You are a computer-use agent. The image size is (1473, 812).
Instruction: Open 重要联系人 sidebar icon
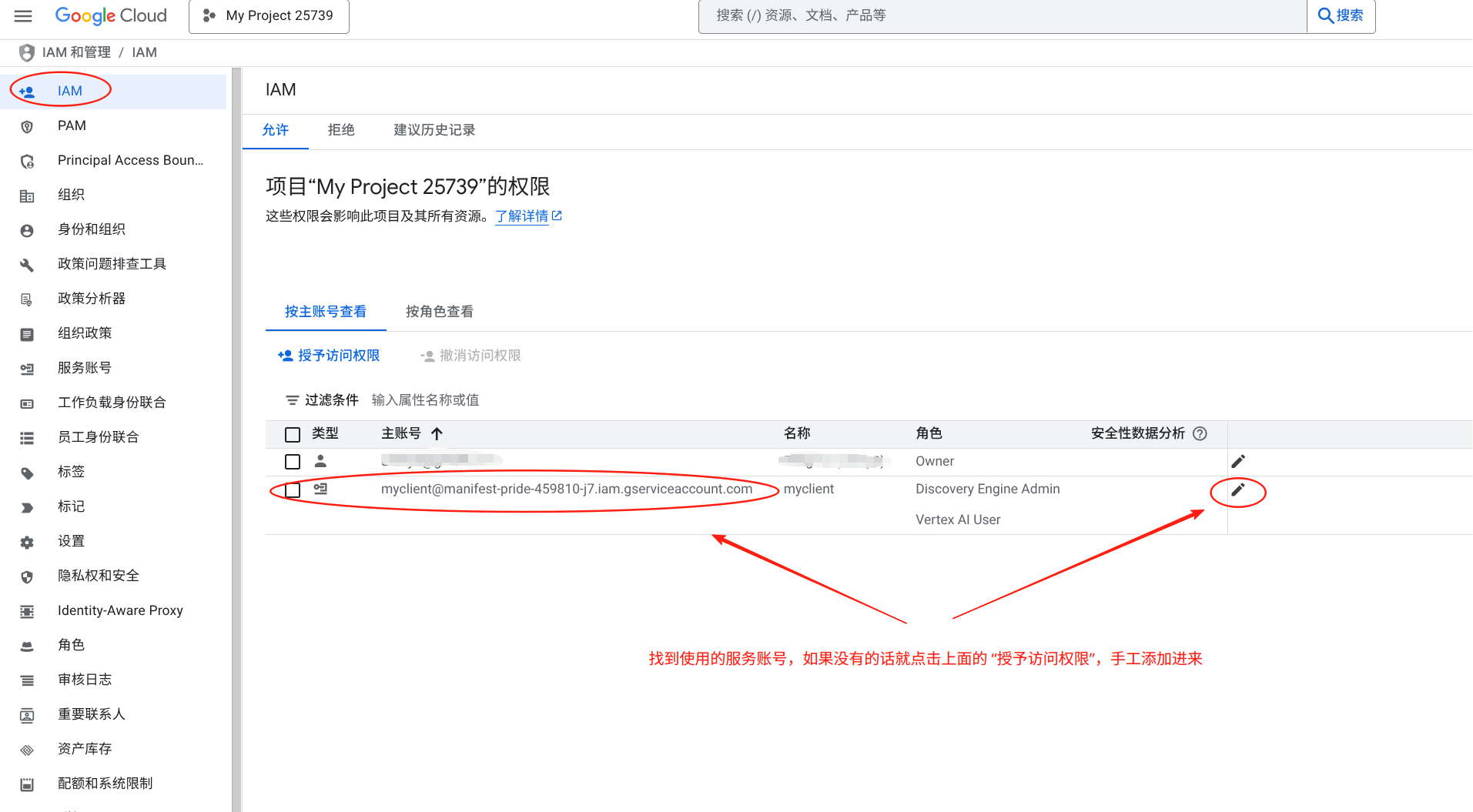[27, 715]
